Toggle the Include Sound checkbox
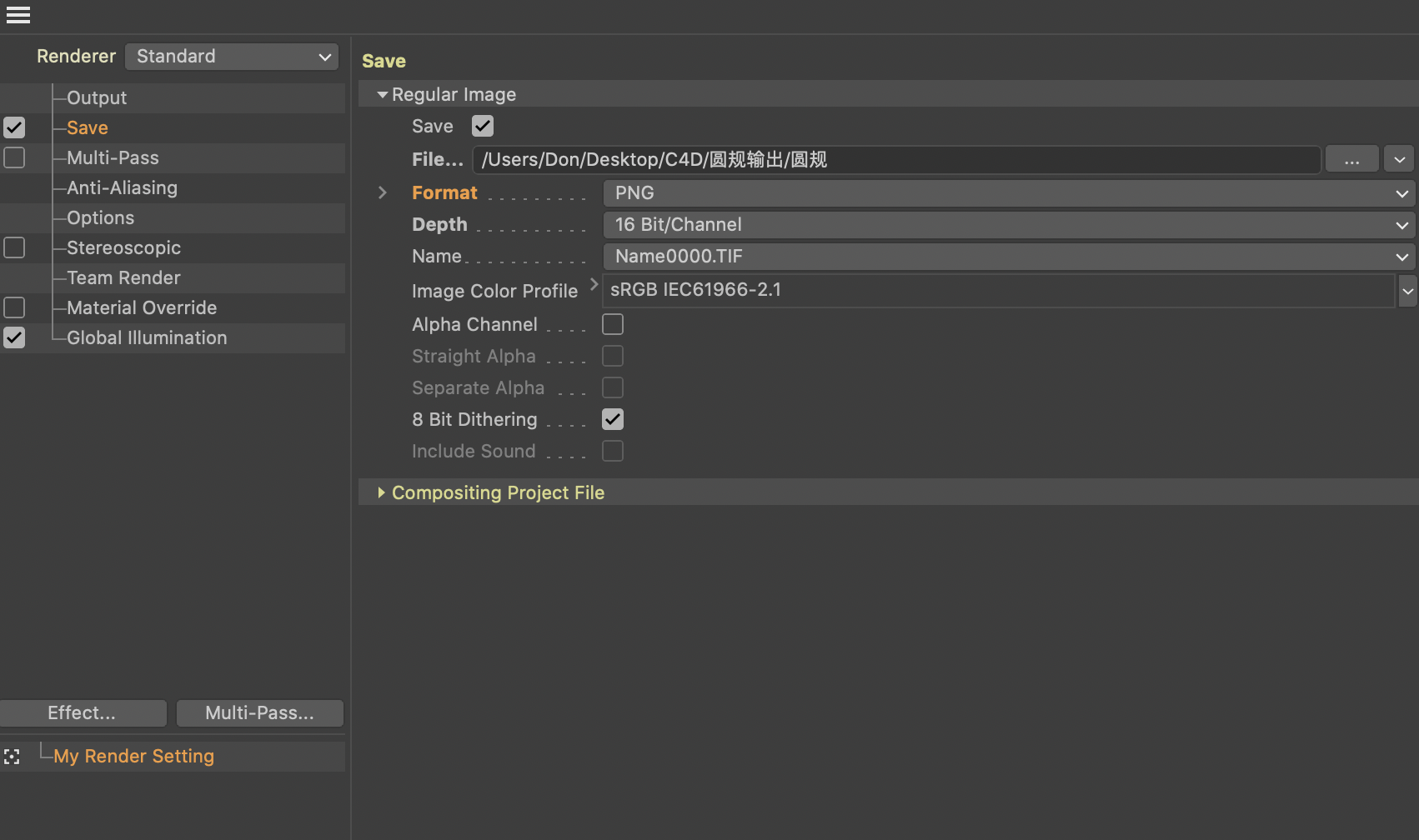The image size is (1419, 840). click(613, 451)
